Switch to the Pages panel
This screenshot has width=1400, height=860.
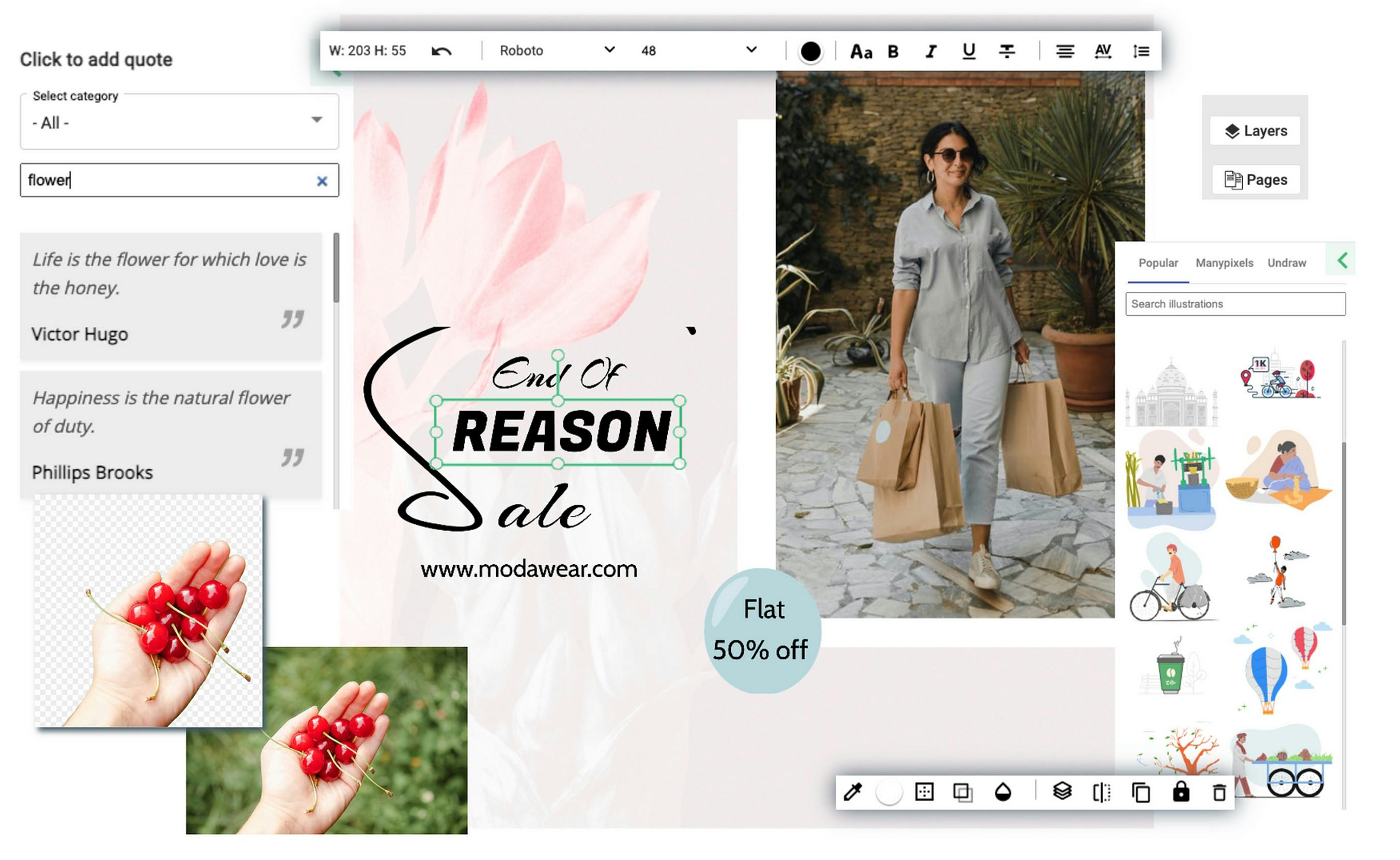click(1254, 180)
